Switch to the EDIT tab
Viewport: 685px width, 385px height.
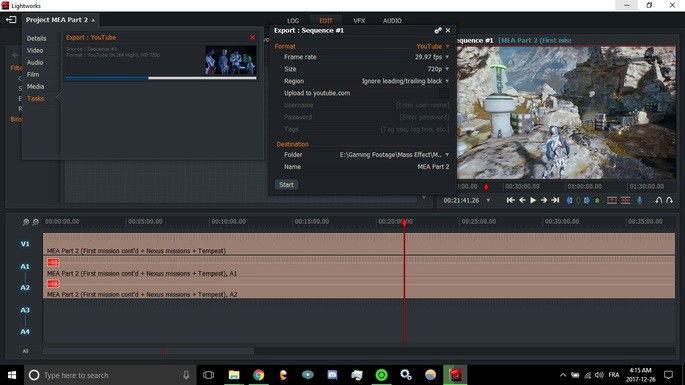326,21
